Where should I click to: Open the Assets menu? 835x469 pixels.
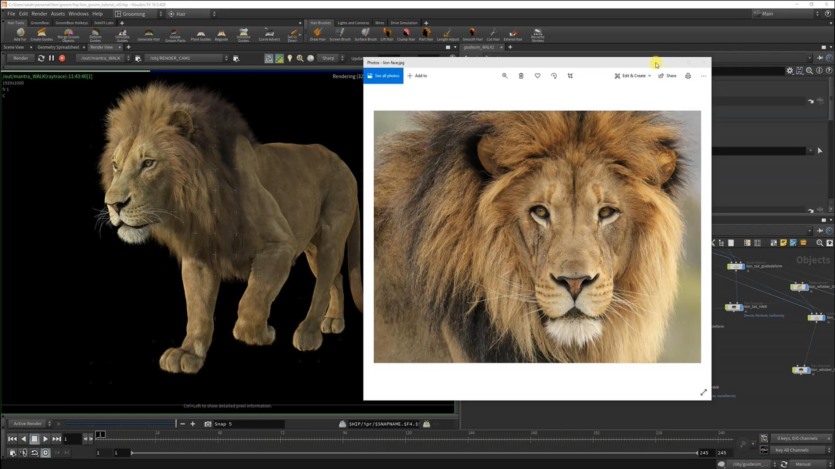click(58, 14)
